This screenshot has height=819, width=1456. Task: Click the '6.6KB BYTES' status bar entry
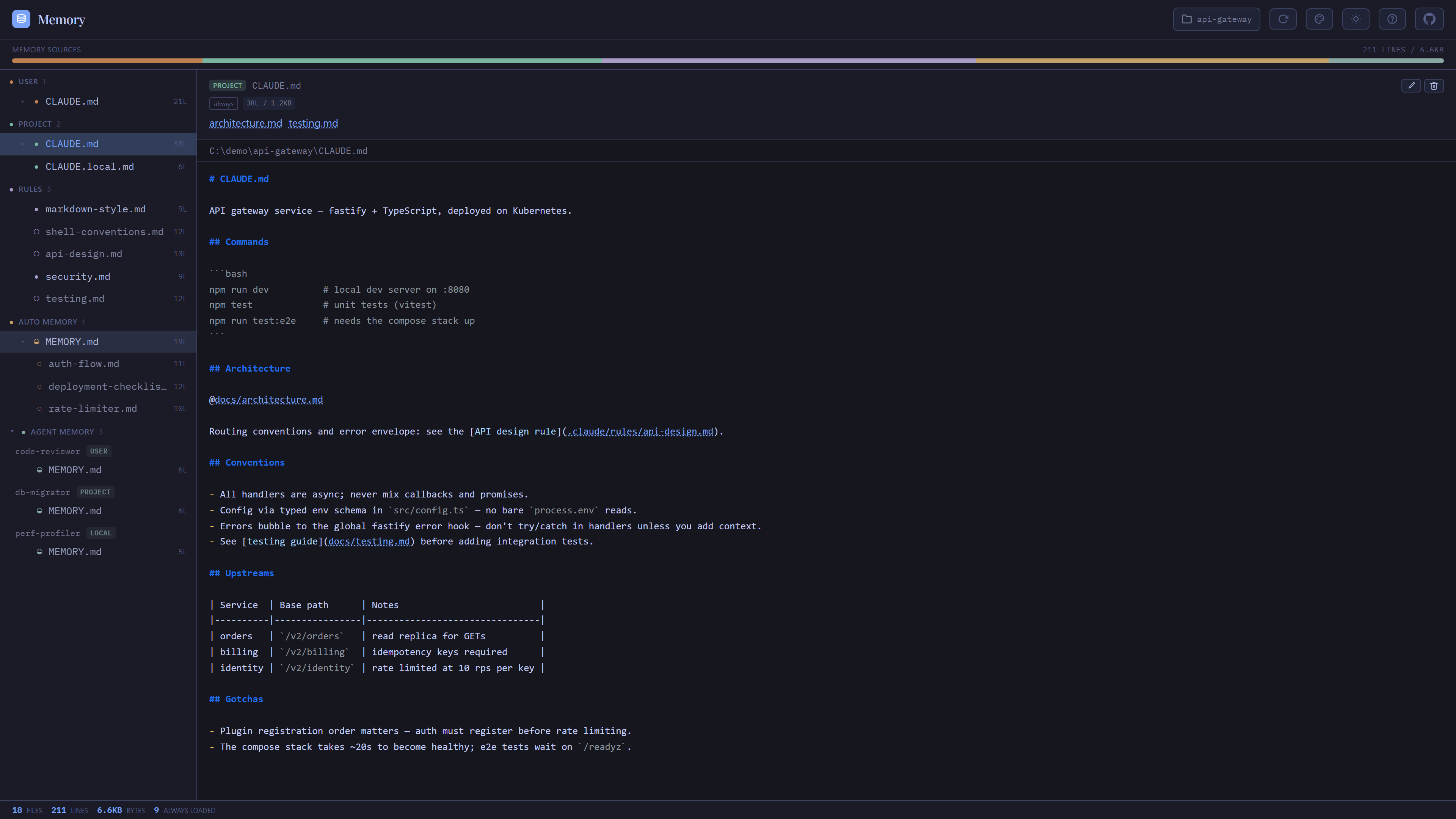pyautogui.click(x=121, y=811)
